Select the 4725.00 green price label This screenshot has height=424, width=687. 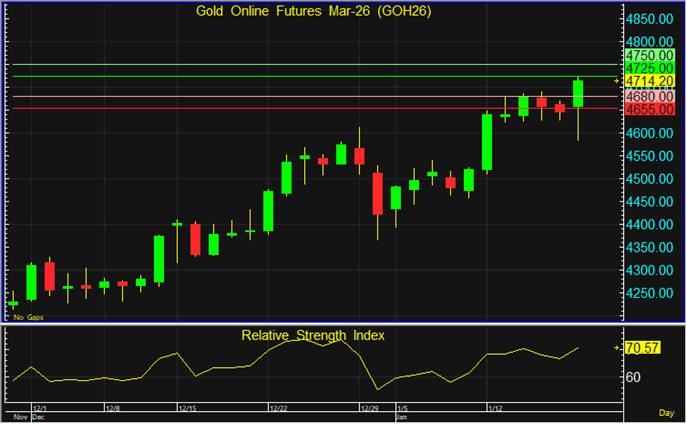(x=647, y=68)
